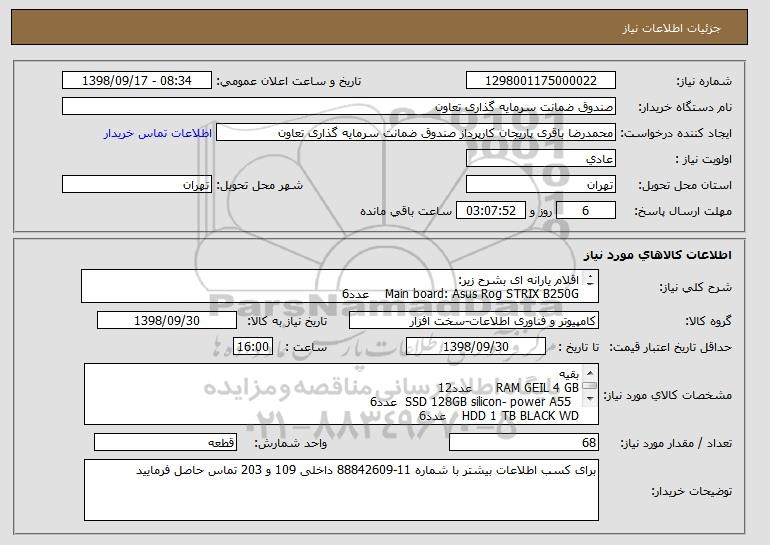Screen dimensions: 770x545
Task: Click the delivery city field تهران
Action: pos(137,185)
